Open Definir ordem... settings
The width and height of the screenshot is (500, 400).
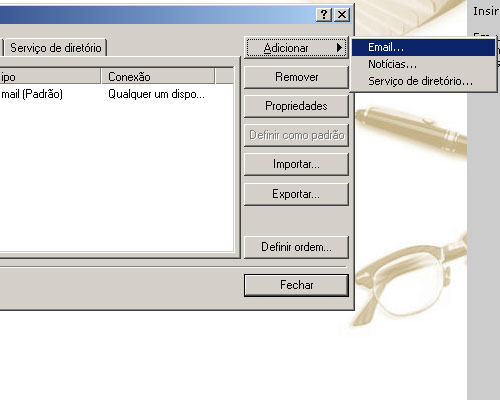[296, 247]
